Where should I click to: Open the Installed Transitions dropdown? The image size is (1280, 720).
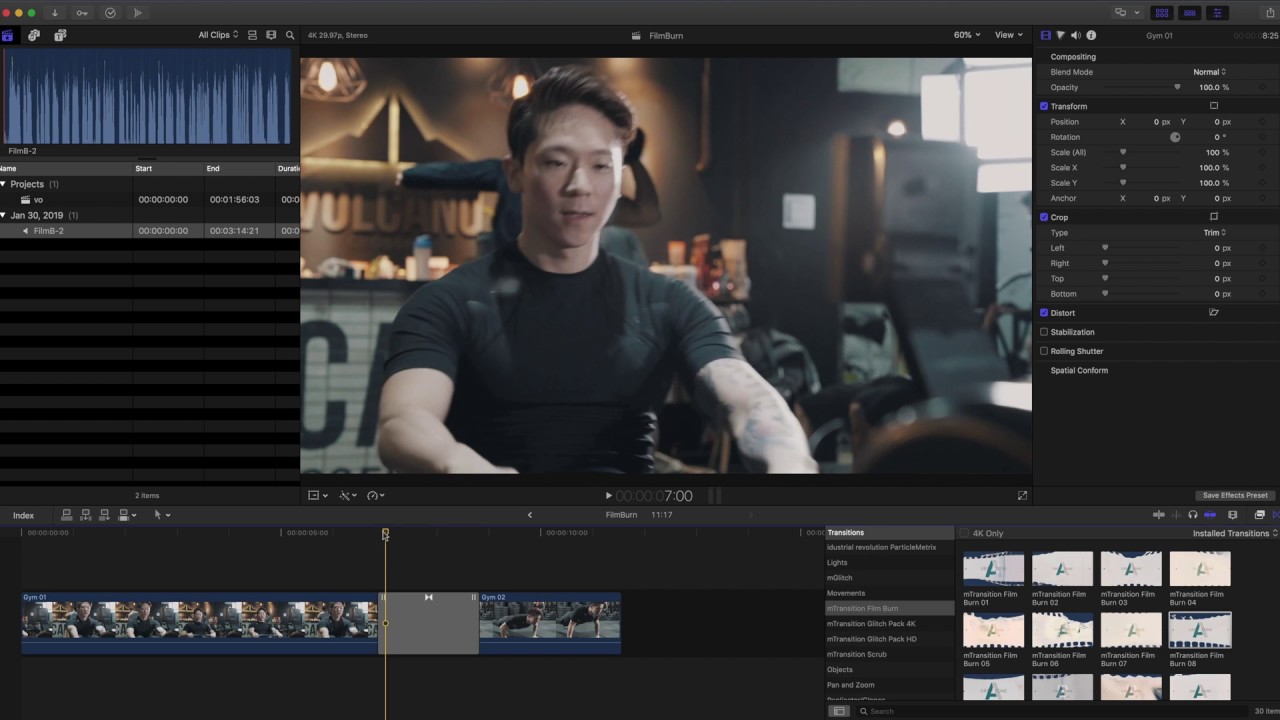click(x=1232, y=533)
